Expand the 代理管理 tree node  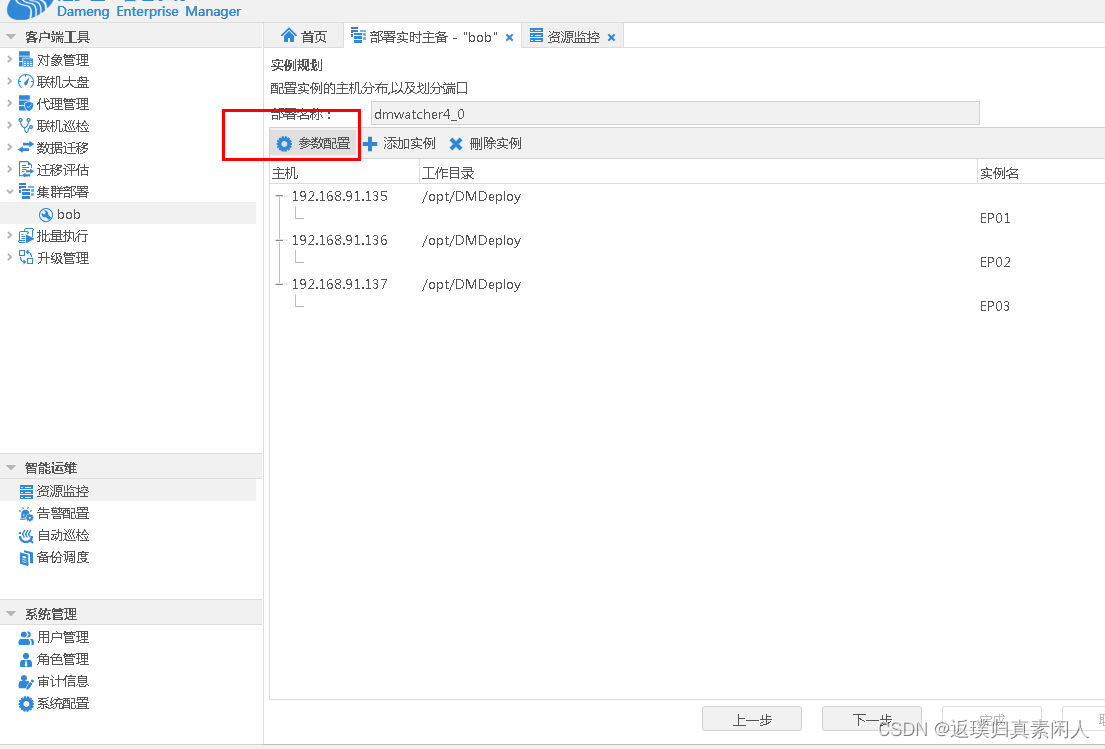9,103
